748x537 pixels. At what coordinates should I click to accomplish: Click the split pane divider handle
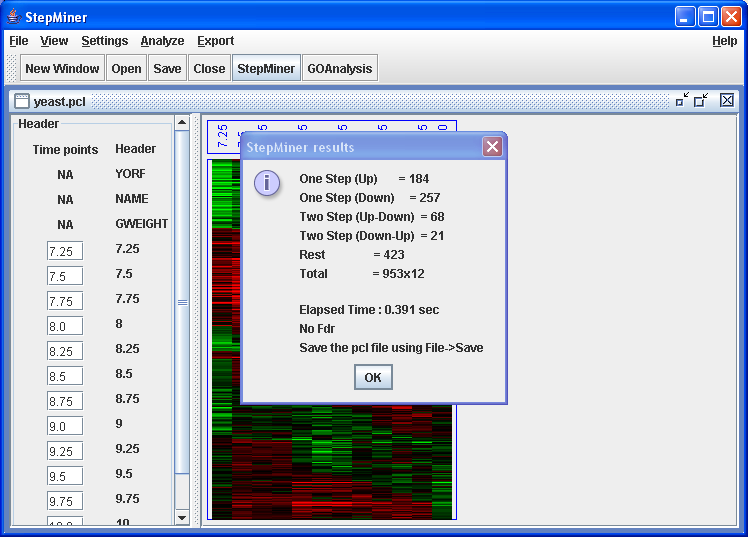[x=196, y=320]
